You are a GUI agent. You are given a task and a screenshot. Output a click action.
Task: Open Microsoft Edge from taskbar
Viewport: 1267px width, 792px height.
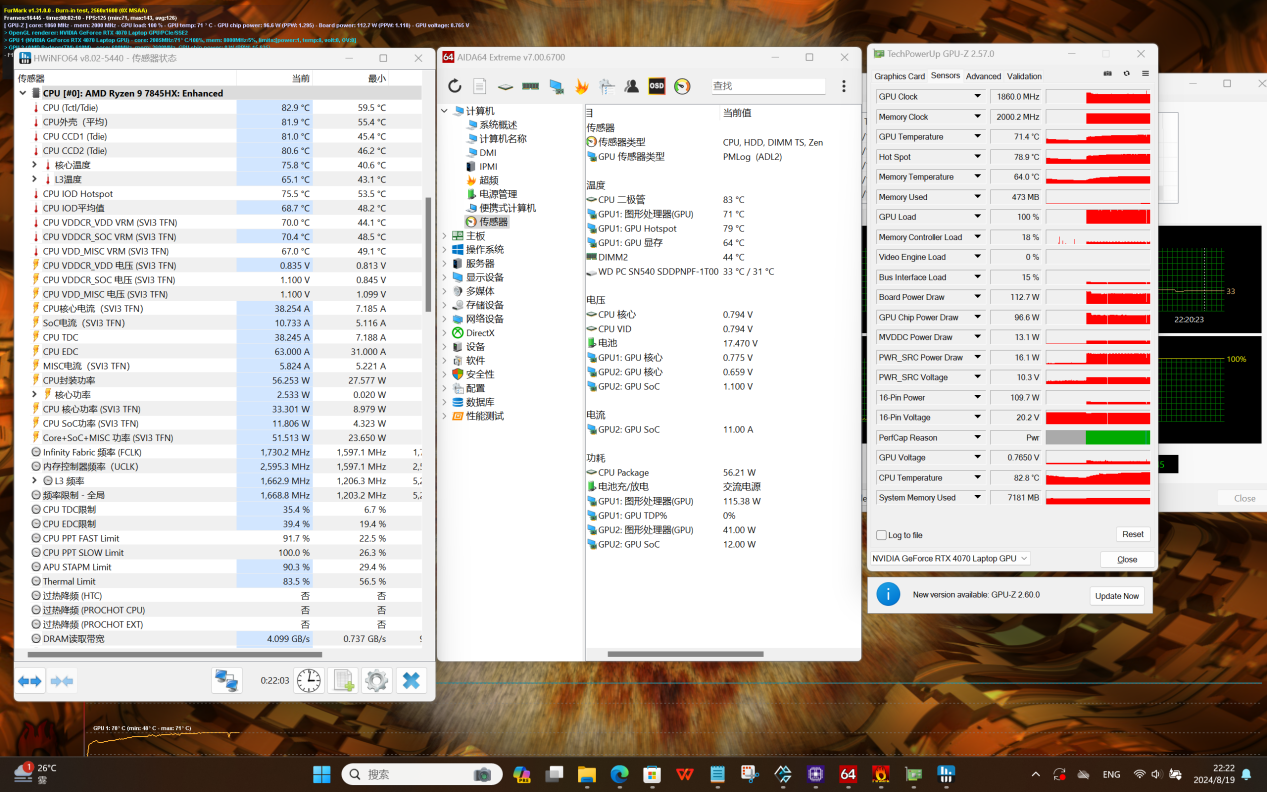pos(619,774)
